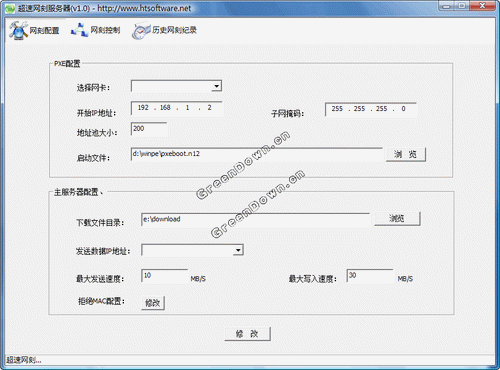This screenshot has width=500, height=370.
Task: Click the 最大发送速度 field
Action: tap(165, 276)
